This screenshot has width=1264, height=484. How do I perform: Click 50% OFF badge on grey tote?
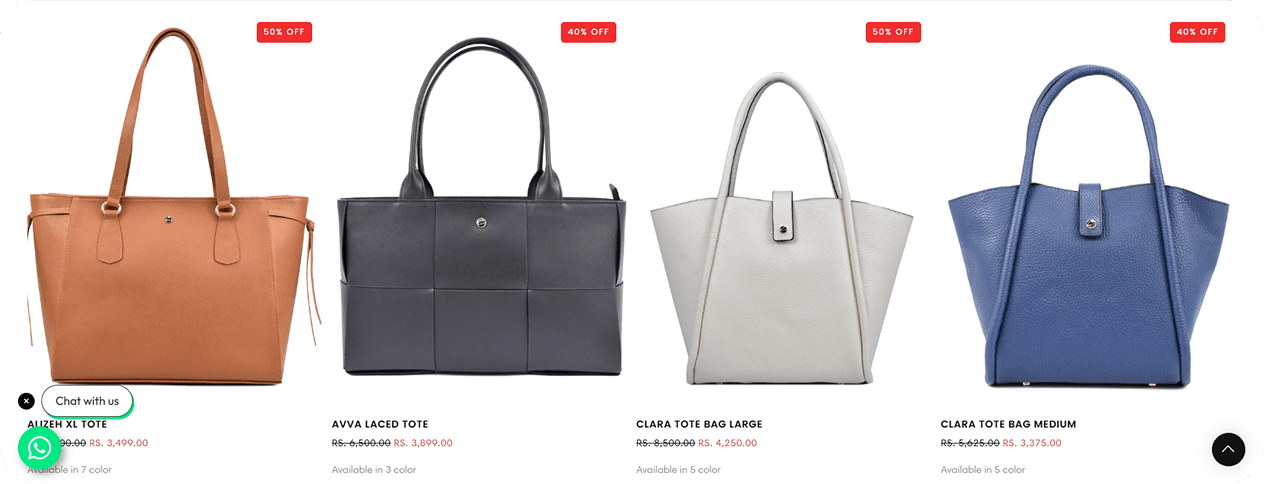[893, 32]
